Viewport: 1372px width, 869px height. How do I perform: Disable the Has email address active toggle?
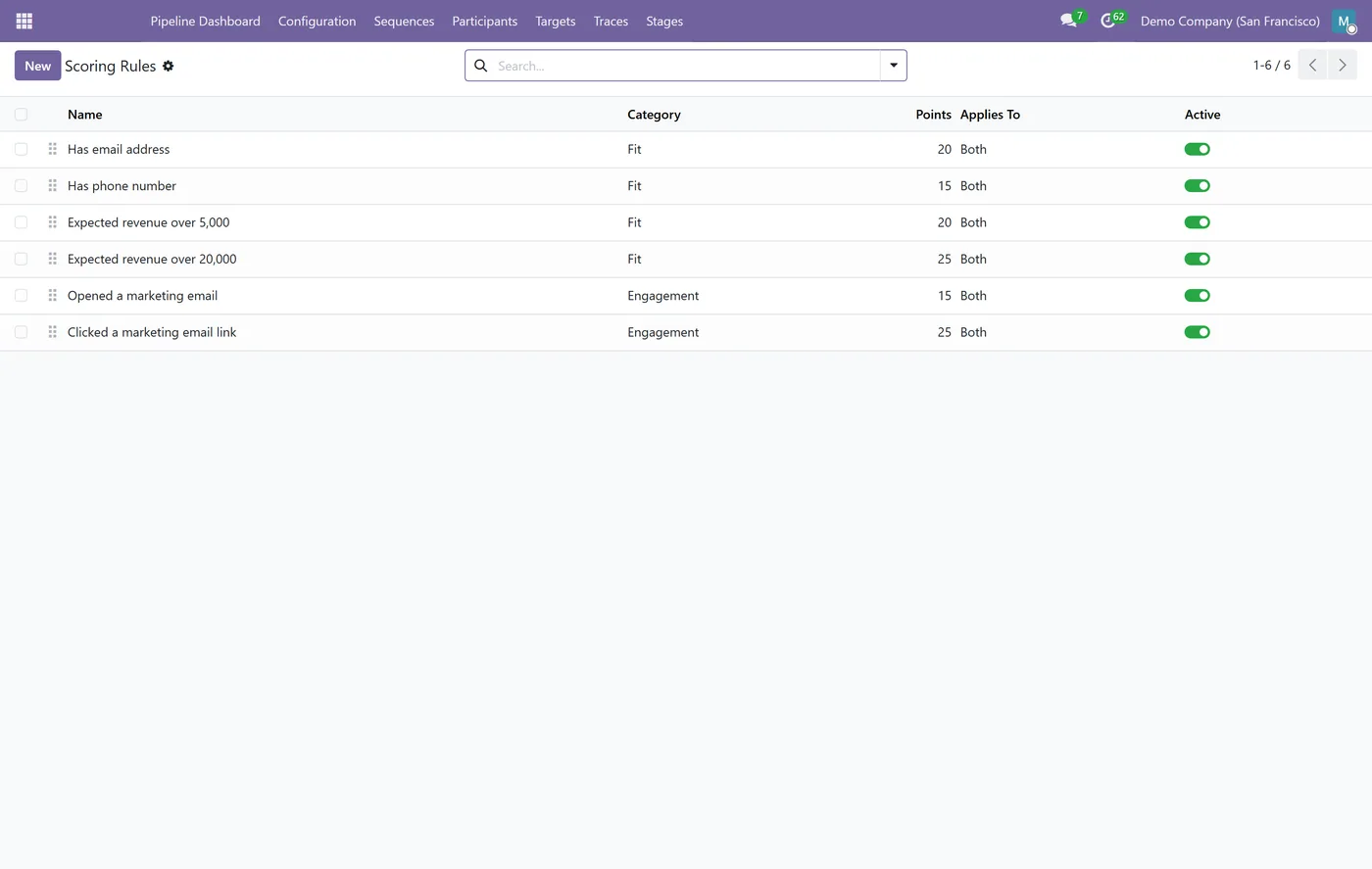tap(1198, 149)
